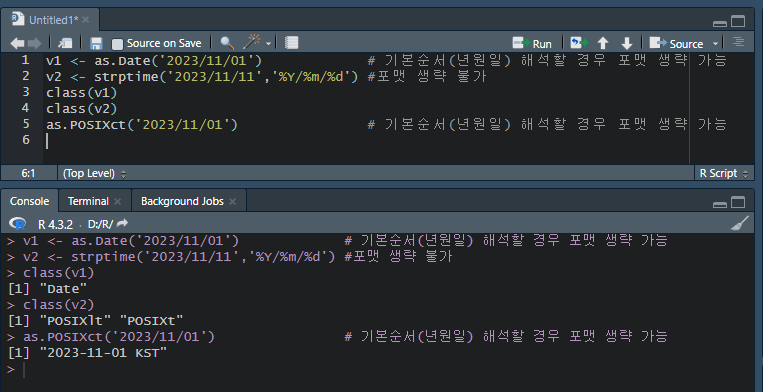Enable Source on Save checkbox
Screen dimensions: 763x392
(117, 44)
